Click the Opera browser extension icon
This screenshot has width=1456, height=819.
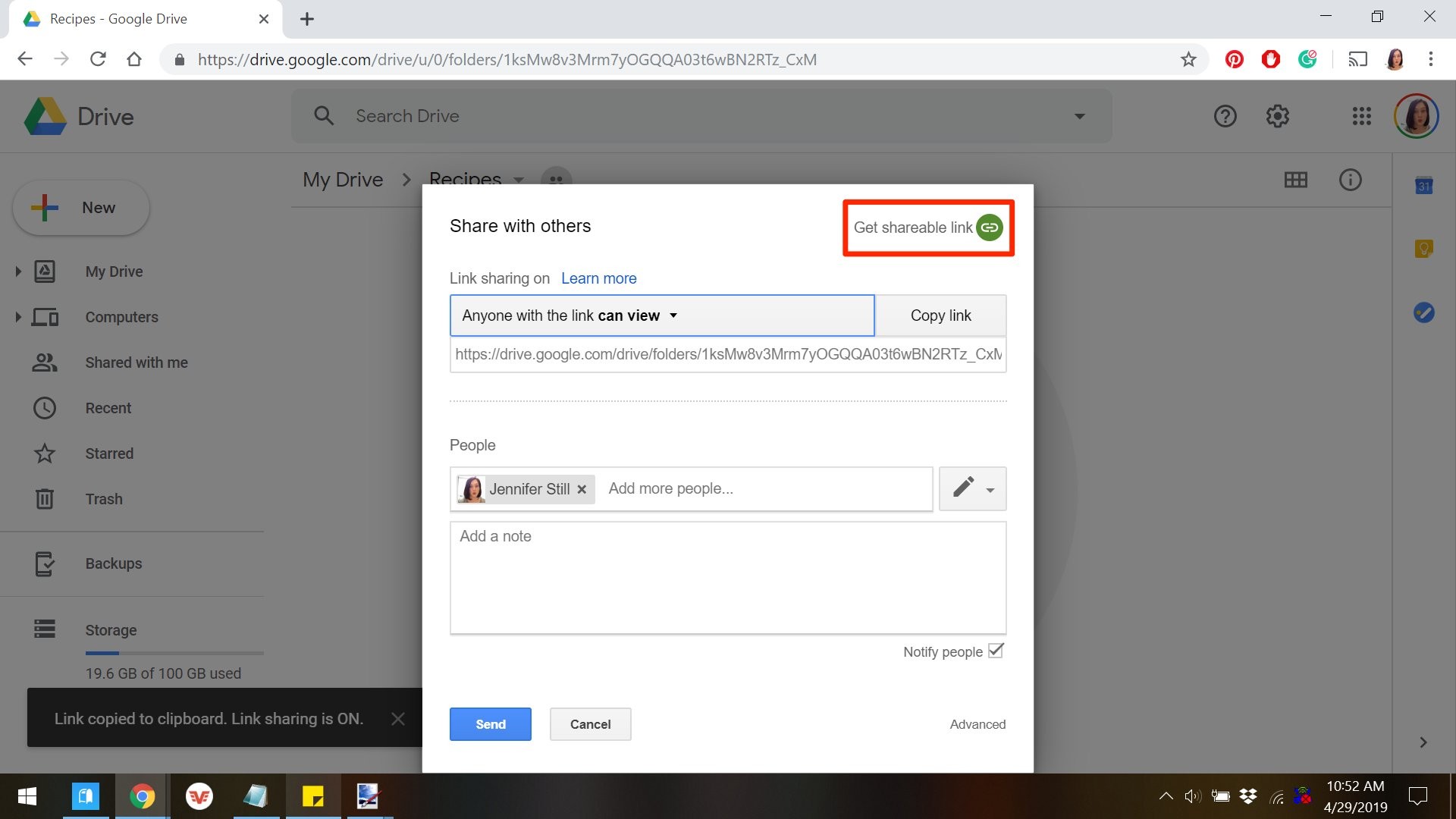click(x=1270, y=59)
